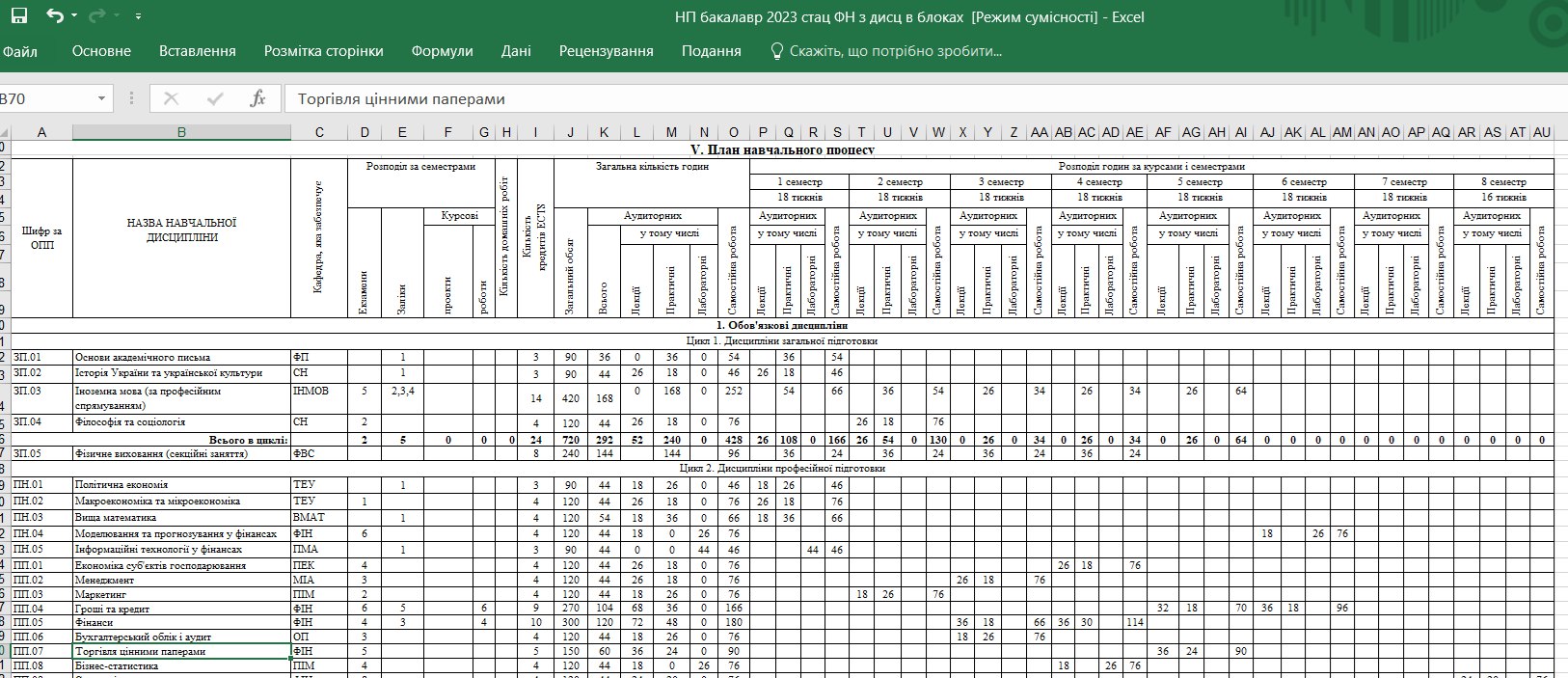Open the Name Box dropdown arrow
Screen dimensions: 1568x678
101,98
